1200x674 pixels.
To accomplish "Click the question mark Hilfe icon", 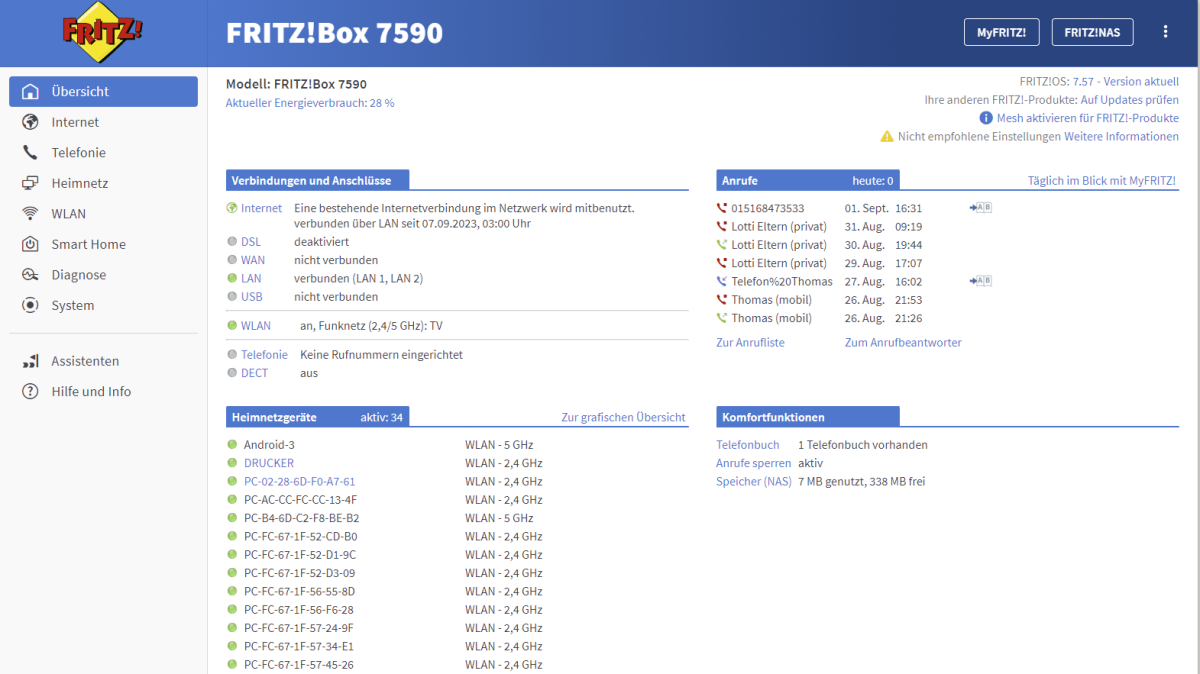I will (30, 392).
